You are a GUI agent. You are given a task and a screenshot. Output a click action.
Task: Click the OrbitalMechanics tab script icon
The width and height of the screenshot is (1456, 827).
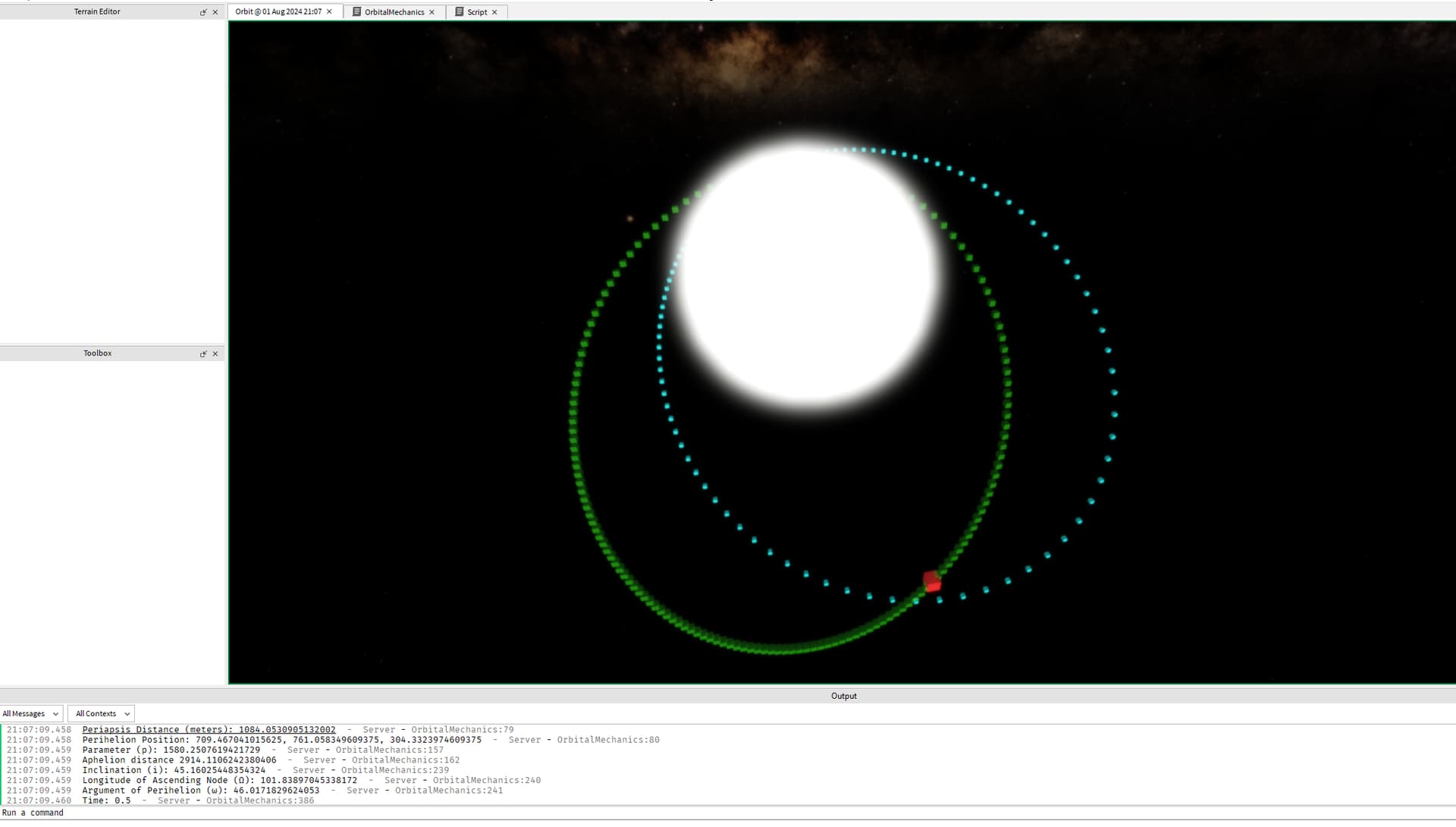(x=356, y=12)
